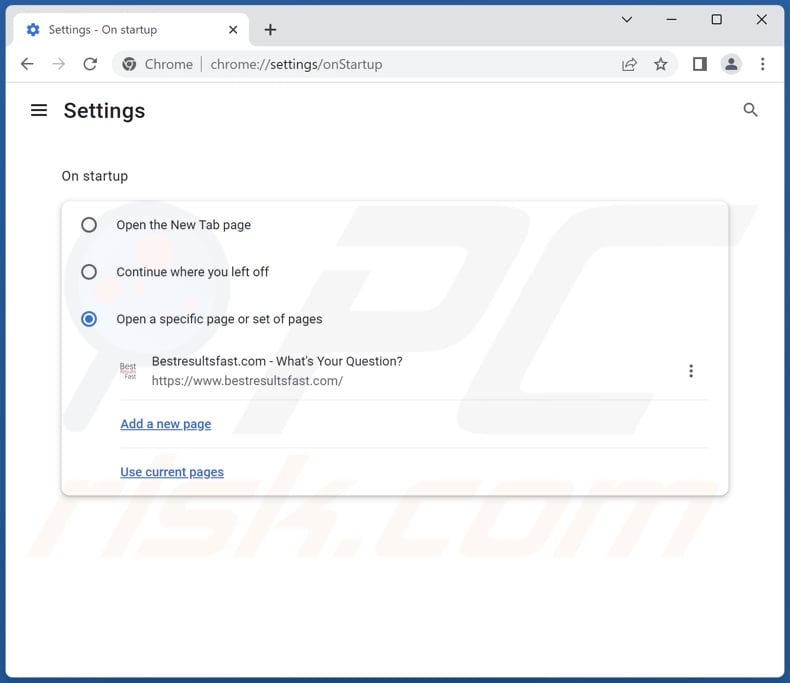790x683 pixels.
Task: Open the Chrome three-dot menu
Action: coord(762,64)
